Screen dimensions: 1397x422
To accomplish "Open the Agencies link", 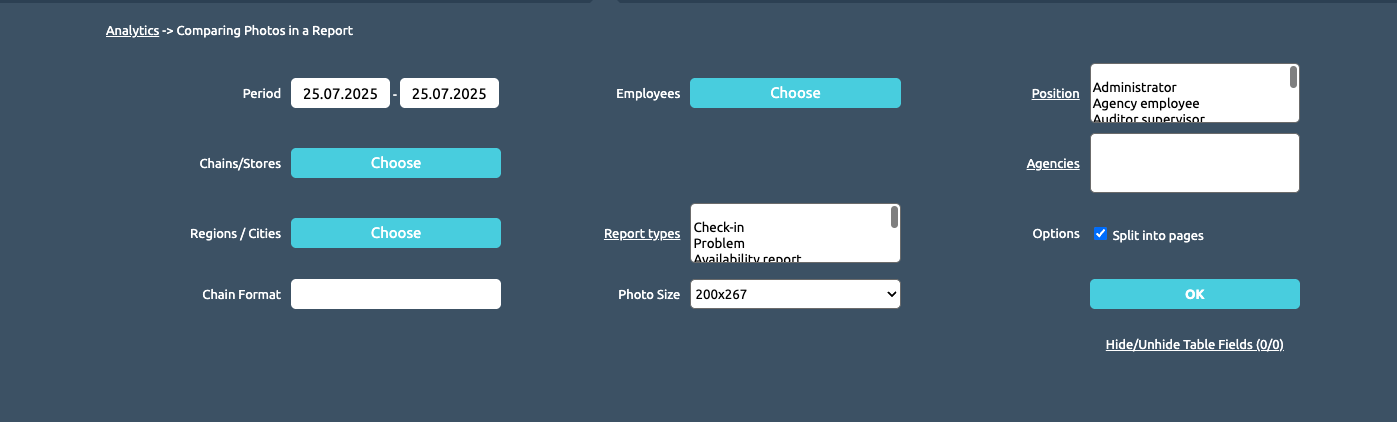I will [1053, 164].
